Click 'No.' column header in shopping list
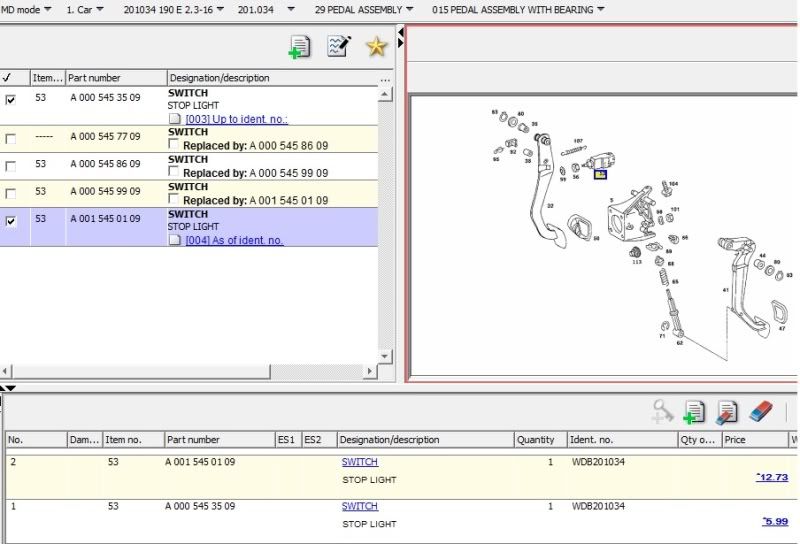Image resolution: width=800 pixels, height=544 pixels. [36, 439]
